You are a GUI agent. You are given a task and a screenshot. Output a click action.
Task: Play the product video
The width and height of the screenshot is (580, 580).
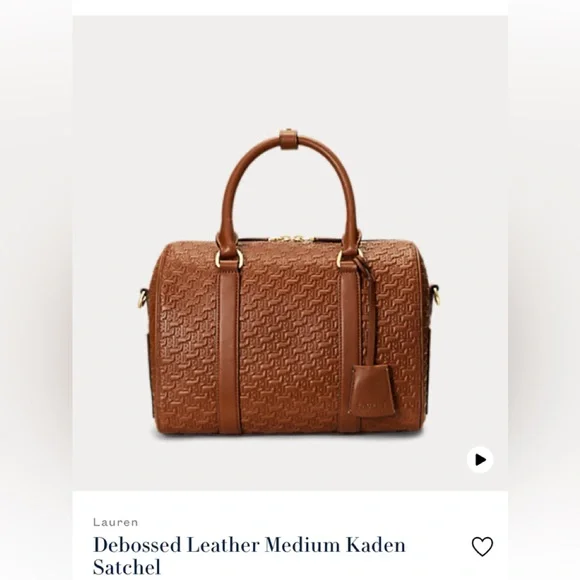pyautogui.click(x=480, y=460)
